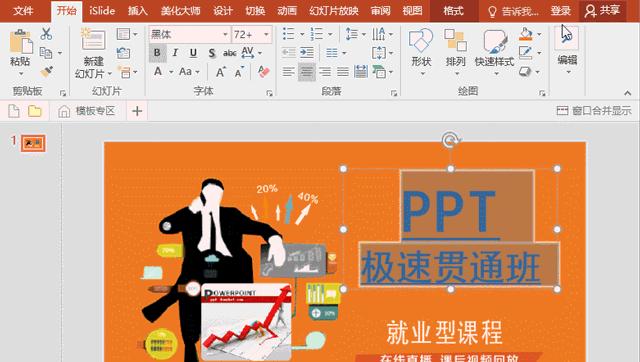Collapse the ribbon chevron
The height and width of the screenshot is (362, 640).
(x=627, y=93)
